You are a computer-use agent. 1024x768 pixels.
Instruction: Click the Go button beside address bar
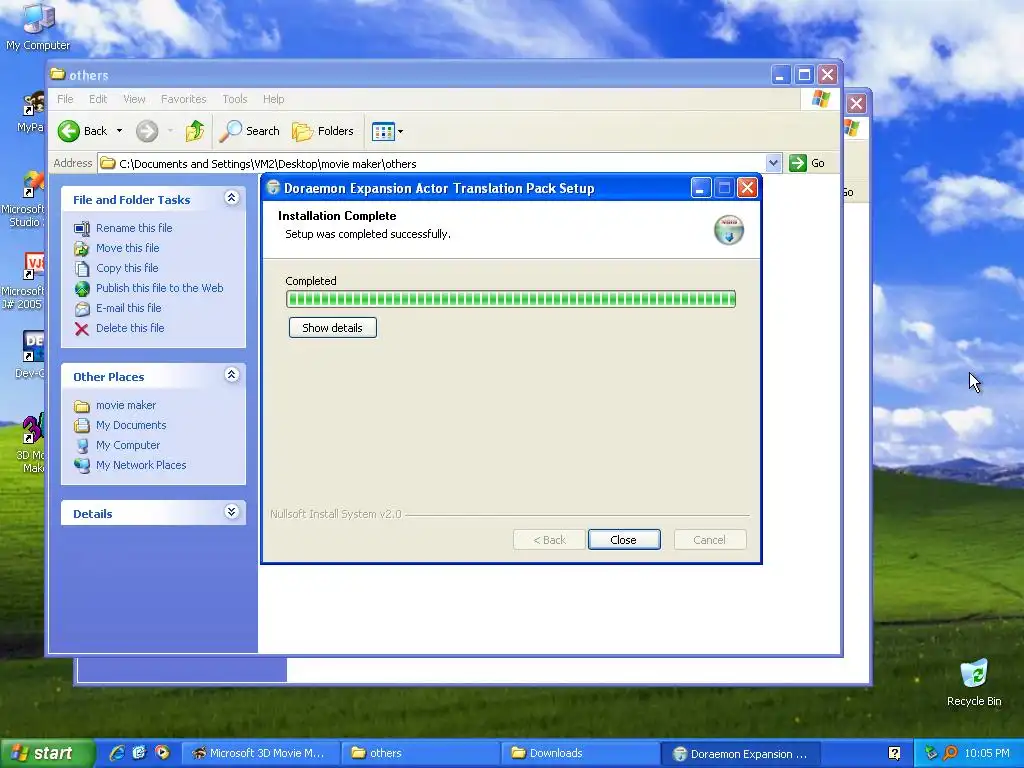tap(807, 163)
